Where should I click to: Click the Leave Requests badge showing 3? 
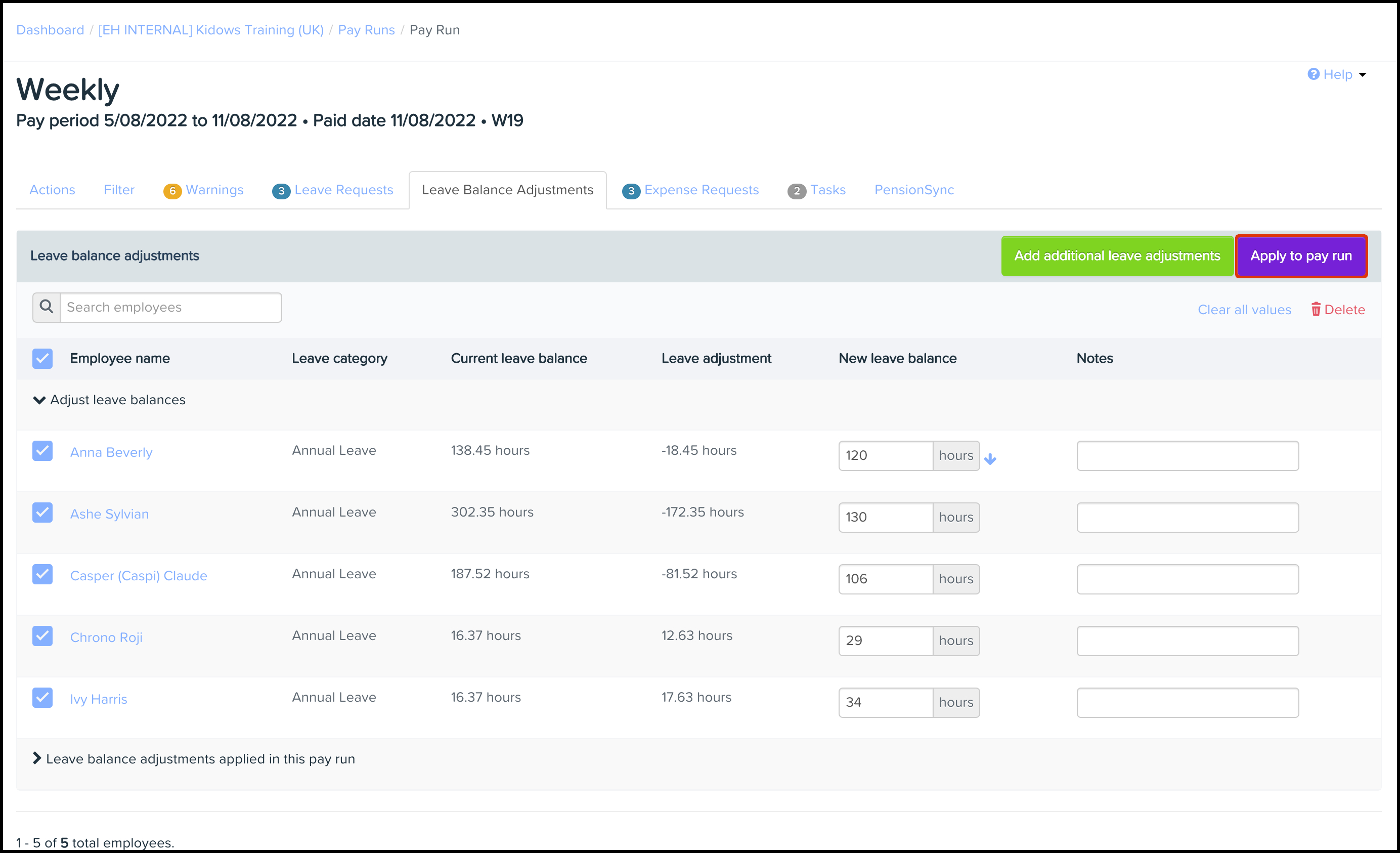click(x=281, y=191)
